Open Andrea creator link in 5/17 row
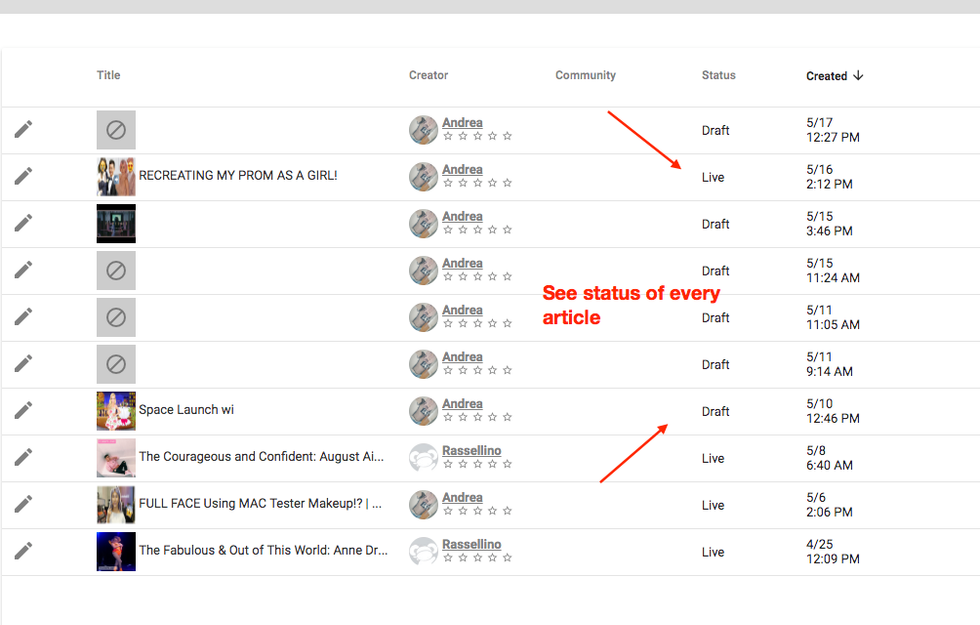Image resolution: width=980 pixels, height=625 pixels. click(x=462, y=123)
